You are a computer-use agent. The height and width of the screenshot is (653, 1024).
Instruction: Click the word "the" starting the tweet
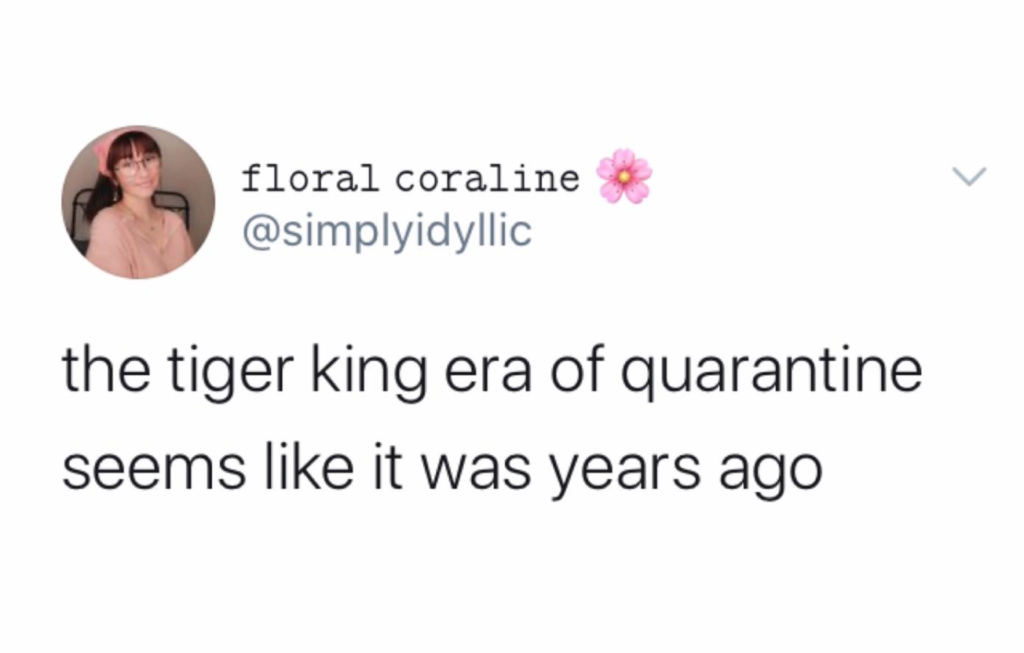[x=106, y=370]
